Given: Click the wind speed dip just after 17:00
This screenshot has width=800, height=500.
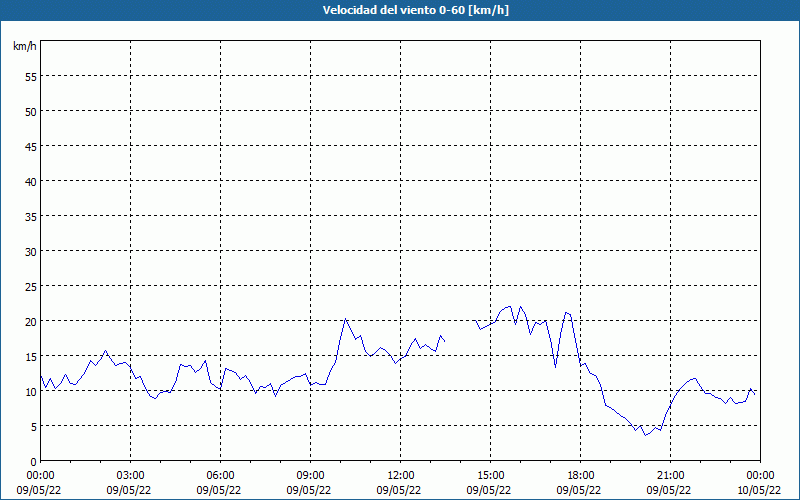Looking at the screenshot, I should pos(556,367).
